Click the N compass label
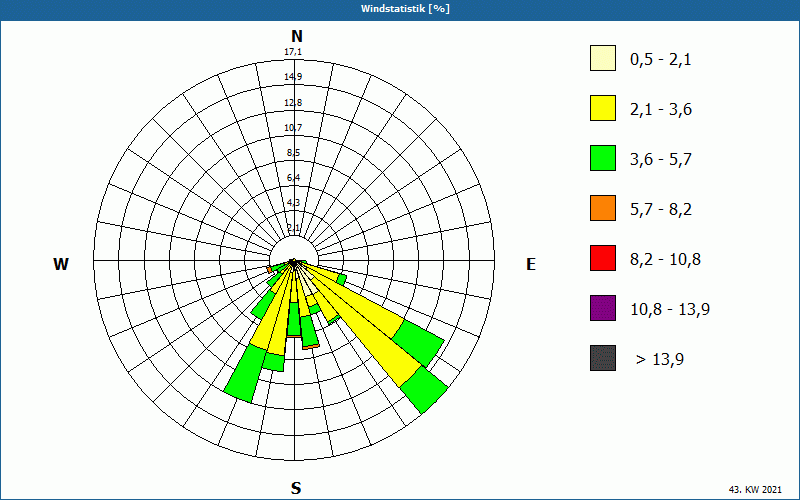Viewport: 800px width, 500px height. point(297,36)
